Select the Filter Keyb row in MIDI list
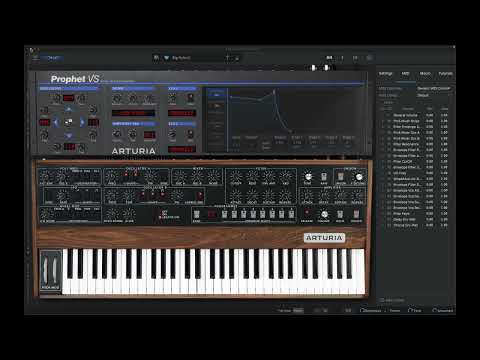This screenshot has width=480, height=360. point(415,214)
